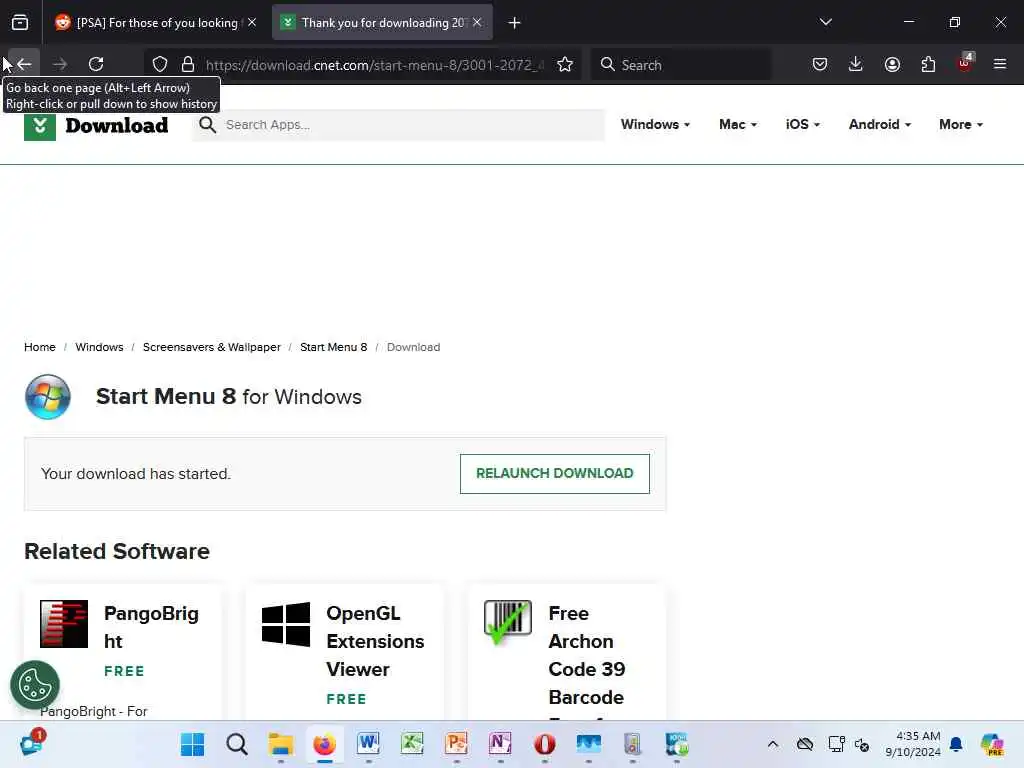Viewport: 1024px width, 768px height.
Task: Open Copilot preview icon in taskbar
Action: point(992,744)
